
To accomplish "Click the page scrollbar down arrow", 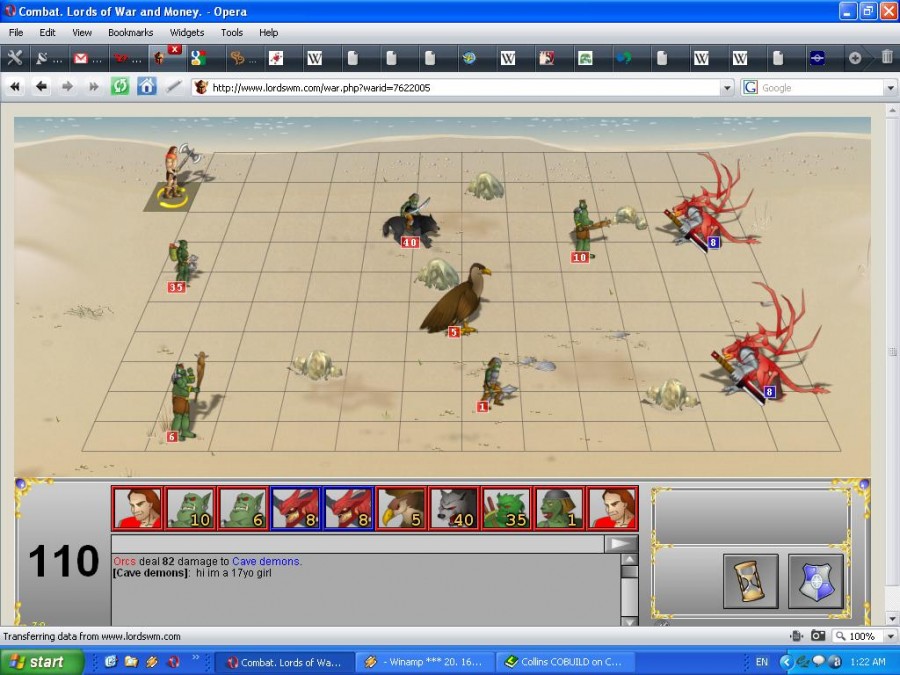I will (892, 619).
